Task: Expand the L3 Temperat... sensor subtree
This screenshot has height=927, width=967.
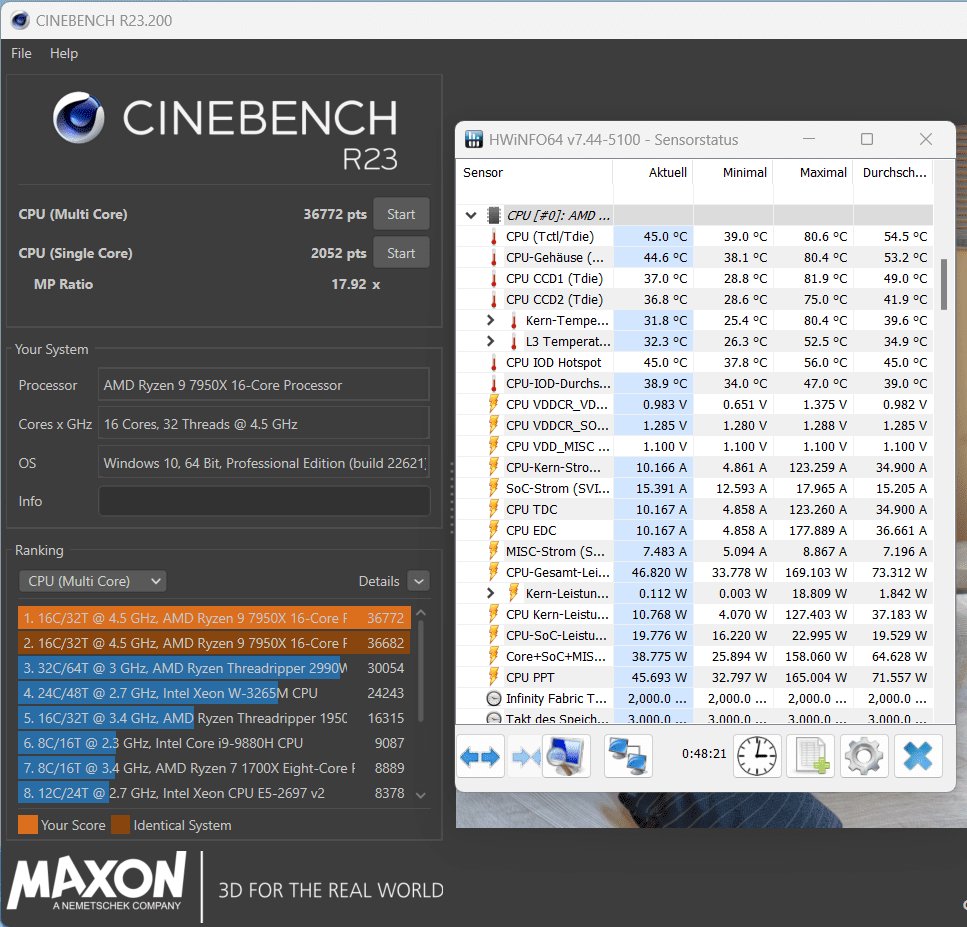Action: pyautogui.click(x=490, y=341)
